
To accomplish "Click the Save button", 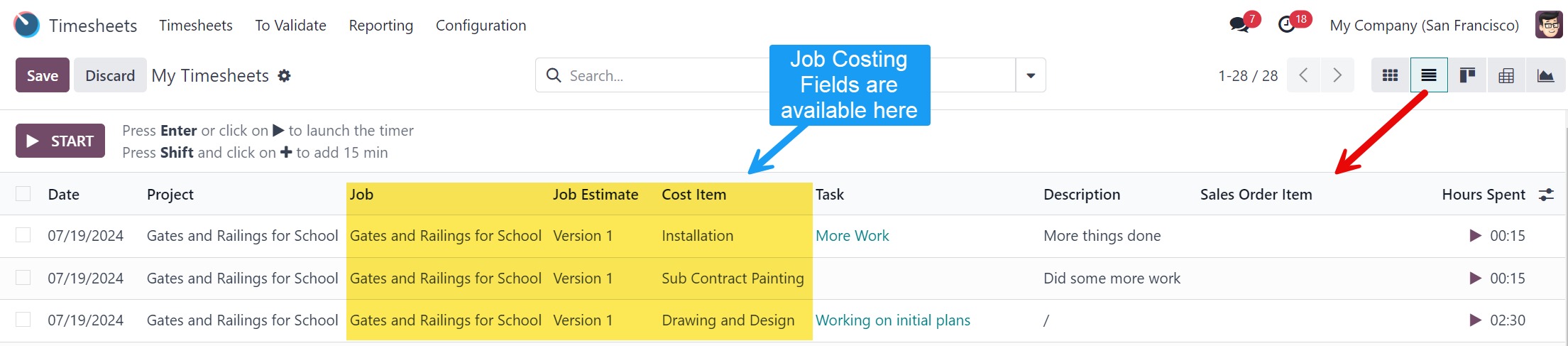I will click(x=43, y=75).
